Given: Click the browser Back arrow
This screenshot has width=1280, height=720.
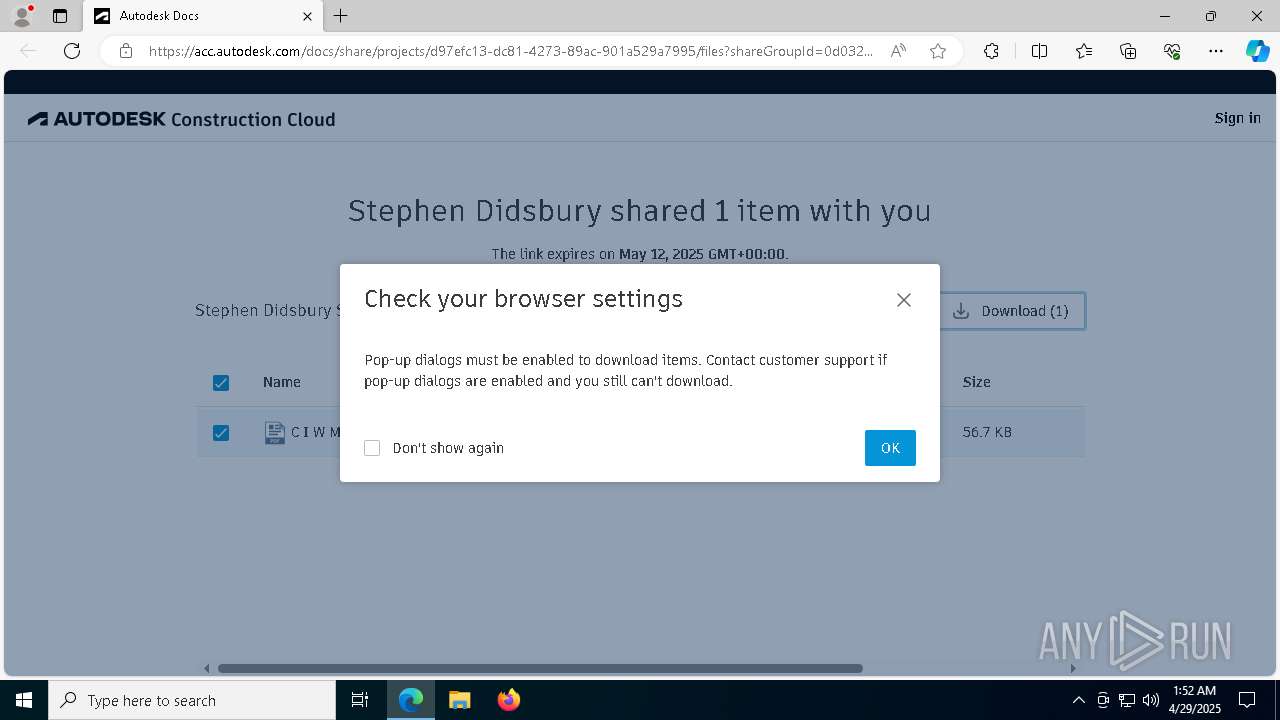Looking at the screenshot, I should point(28,51).
